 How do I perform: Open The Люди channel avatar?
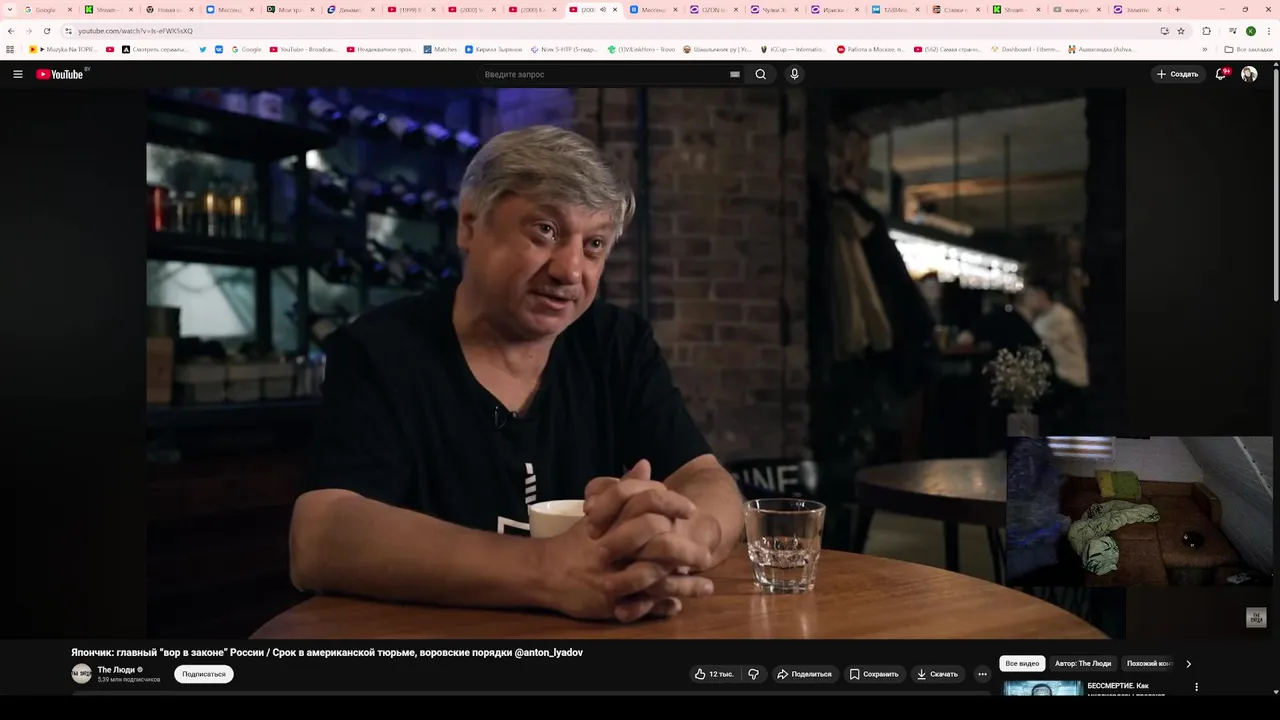81,674
